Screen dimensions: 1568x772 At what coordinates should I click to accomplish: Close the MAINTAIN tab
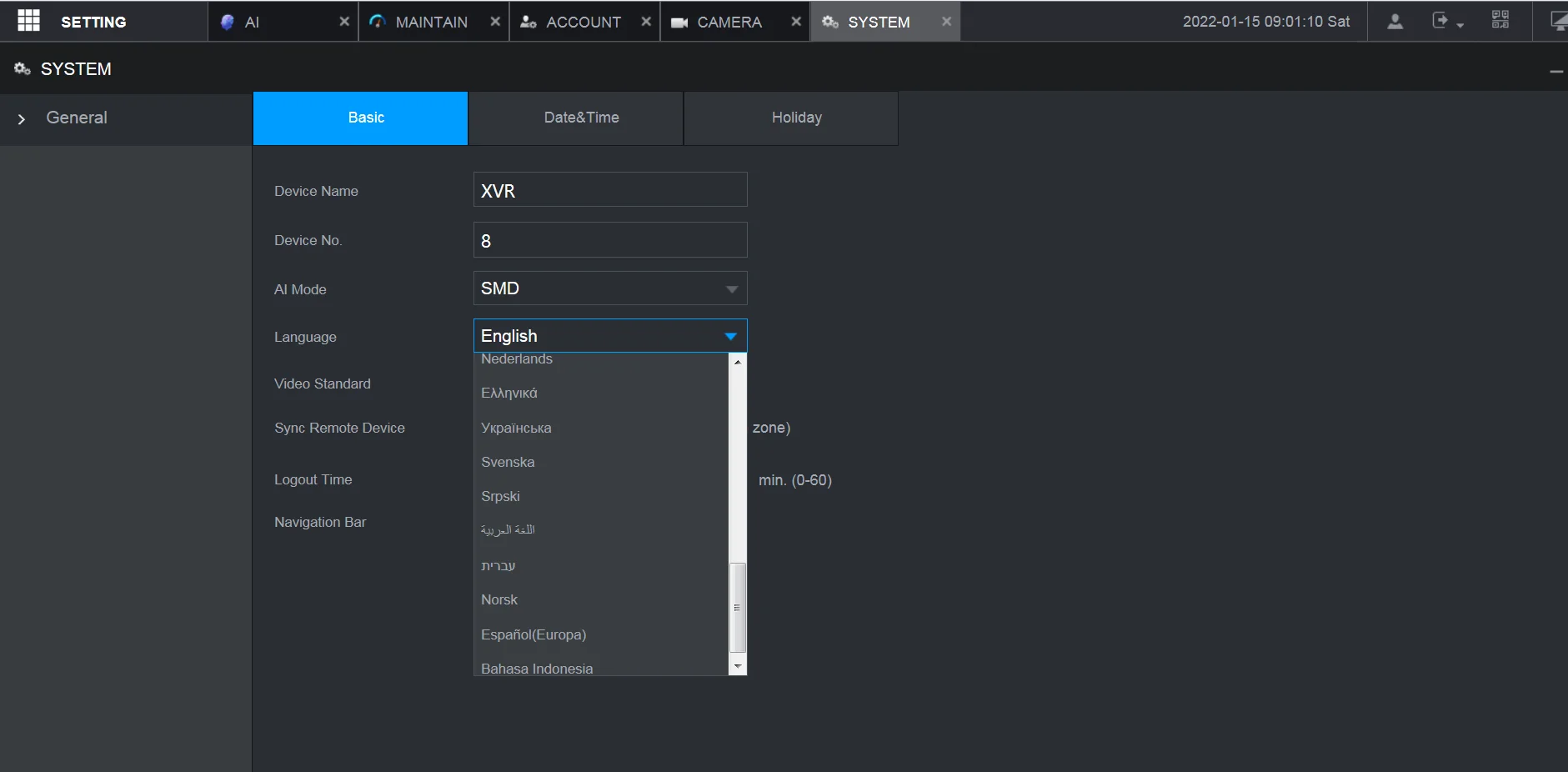495,22
